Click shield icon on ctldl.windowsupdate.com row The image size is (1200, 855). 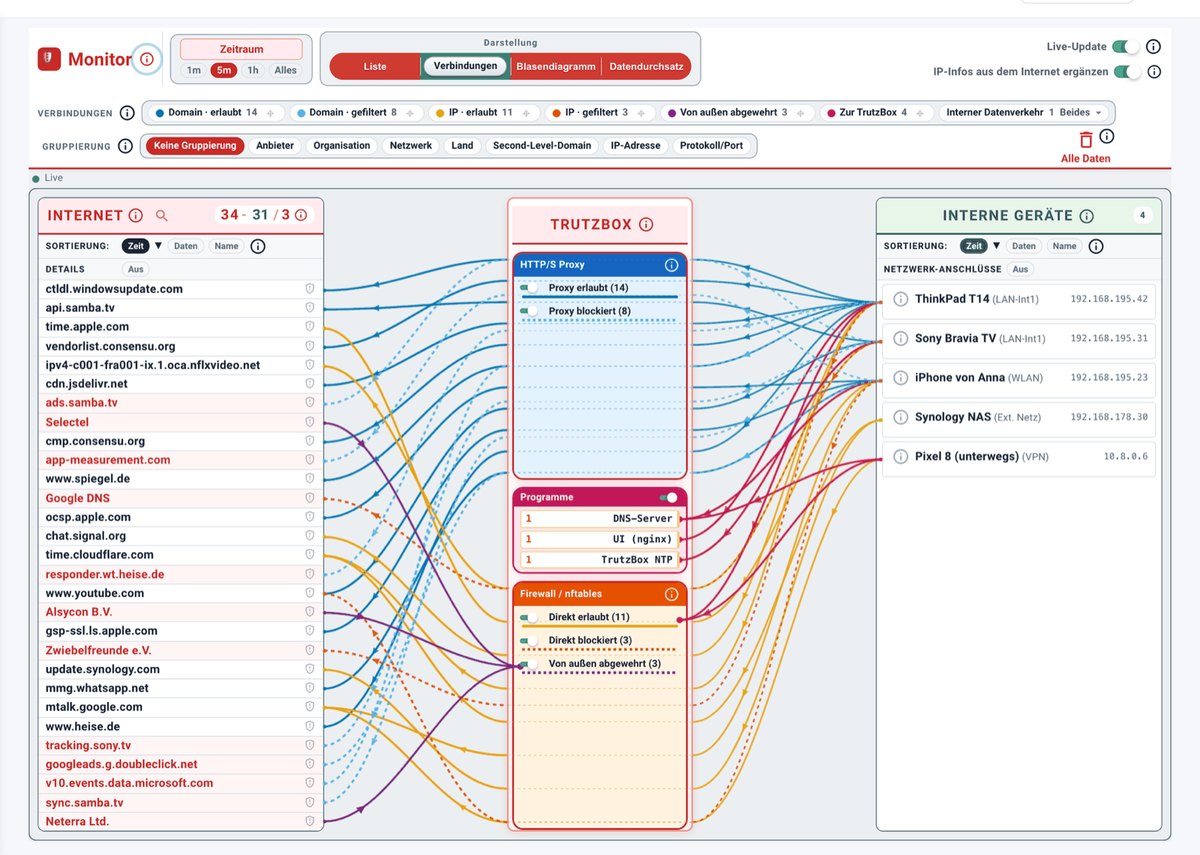[x=310, y=289]
